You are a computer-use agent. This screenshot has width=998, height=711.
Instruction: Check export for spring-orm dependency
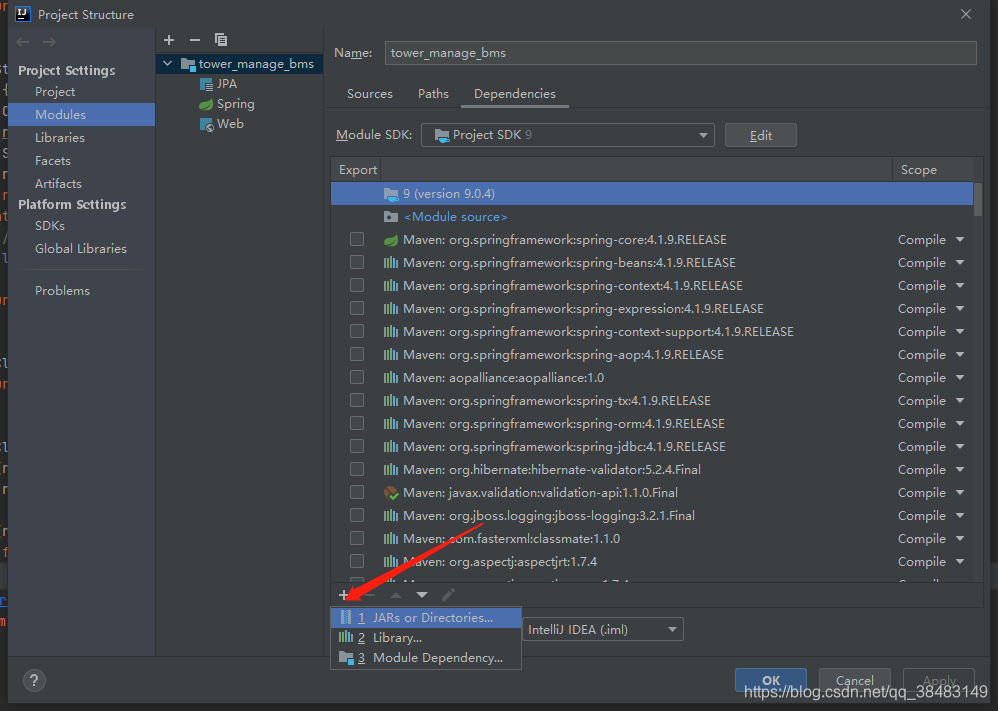[357, 423]
